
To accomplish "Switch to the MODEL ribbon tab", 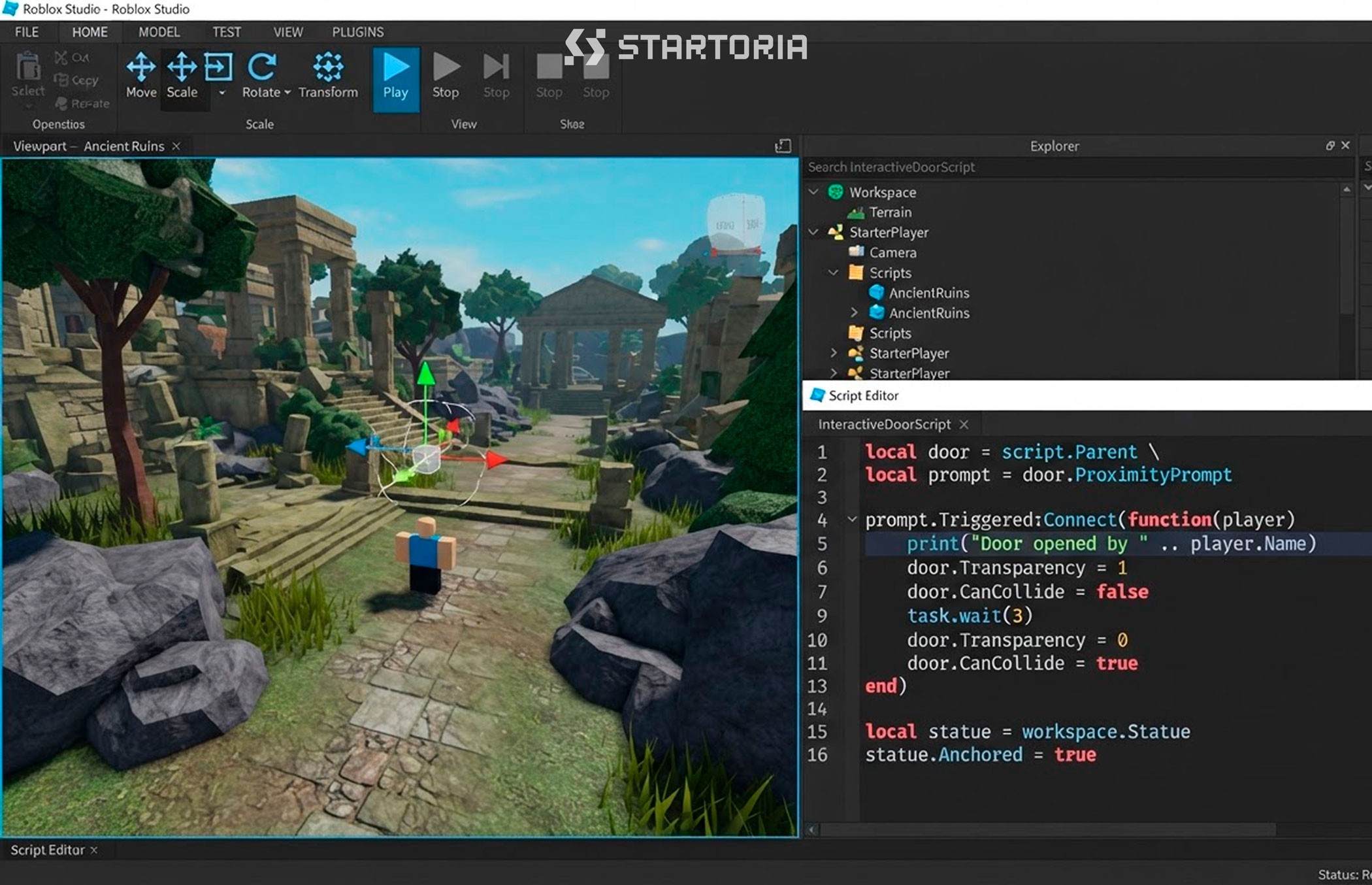I will click(159, 32).
